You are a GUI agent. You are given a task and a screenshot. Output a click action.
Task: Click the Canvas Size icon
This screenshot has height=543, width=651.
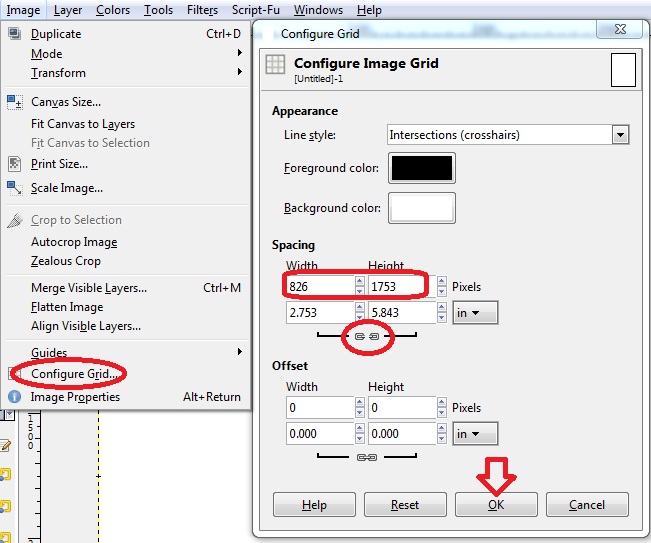[x=15, y=102]
